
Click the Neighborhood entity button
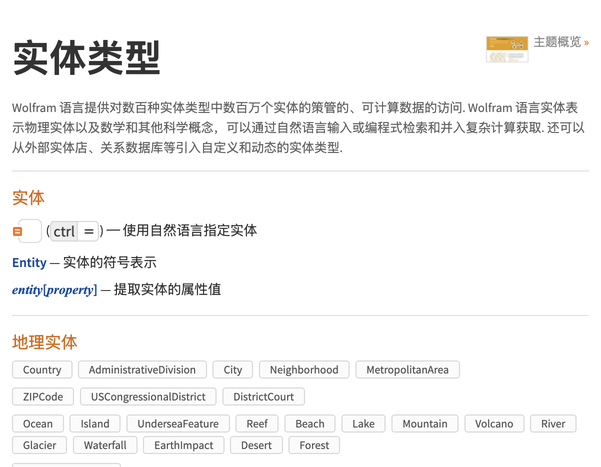(304, 370)
